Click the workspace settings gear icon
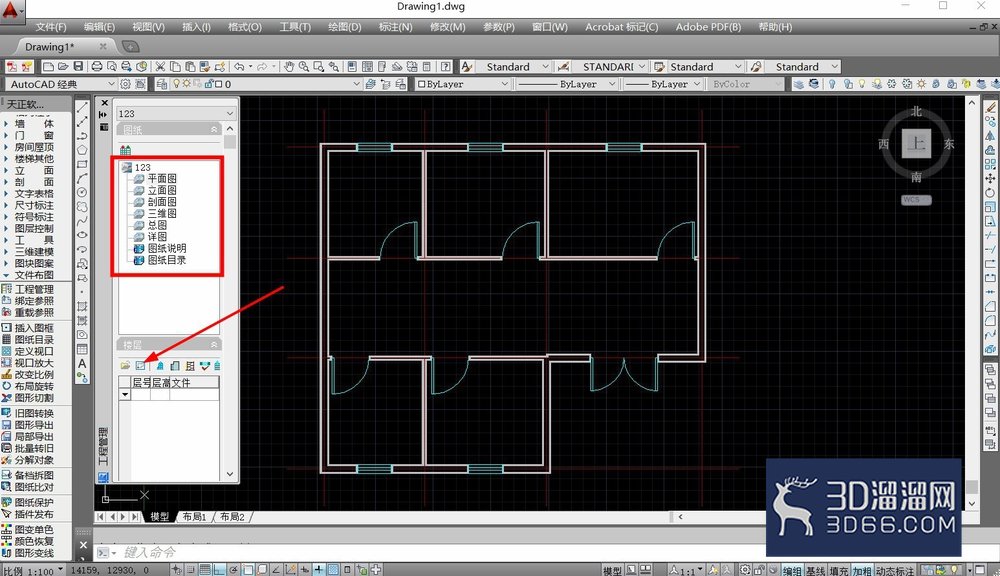The height and width of the screenshot is (576, 1000). tap(126, 84)
